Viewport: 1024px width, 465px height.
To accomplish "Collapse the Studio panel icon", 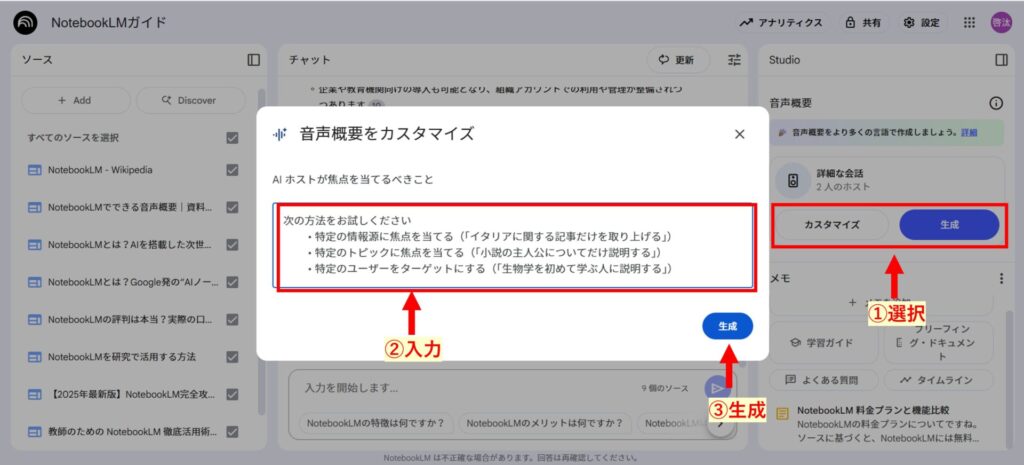I will tap(1001, 60).
